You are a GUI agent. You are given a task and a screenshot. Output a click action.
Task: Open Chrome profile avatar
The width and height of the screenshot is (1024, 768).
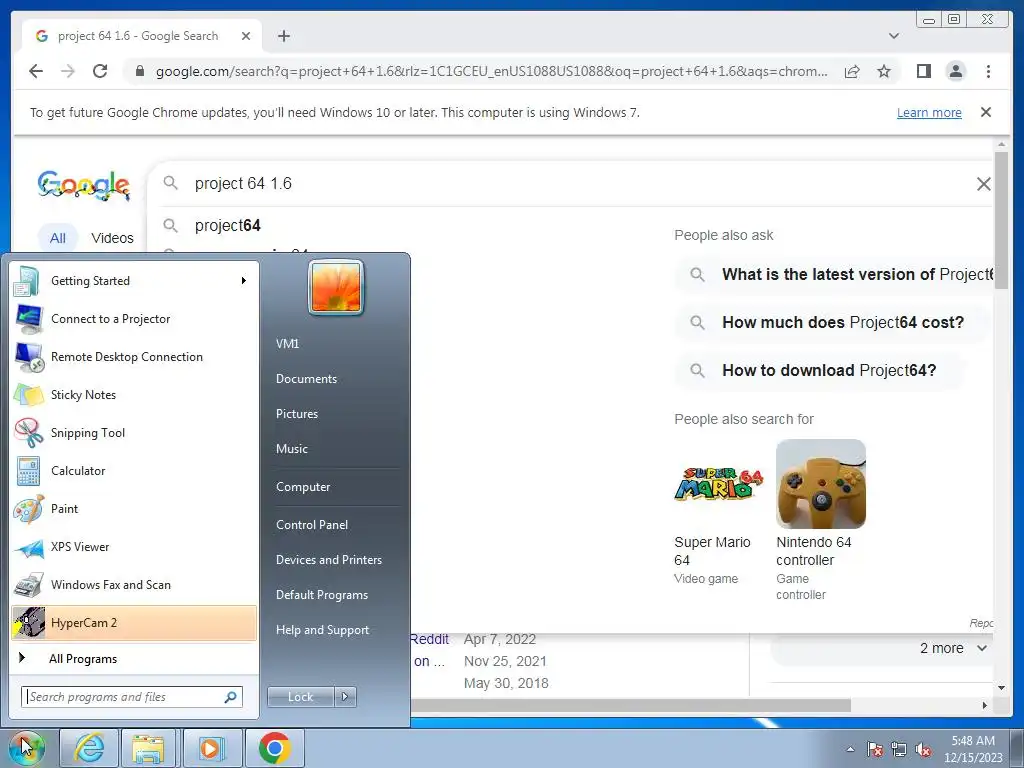point(955,71)
